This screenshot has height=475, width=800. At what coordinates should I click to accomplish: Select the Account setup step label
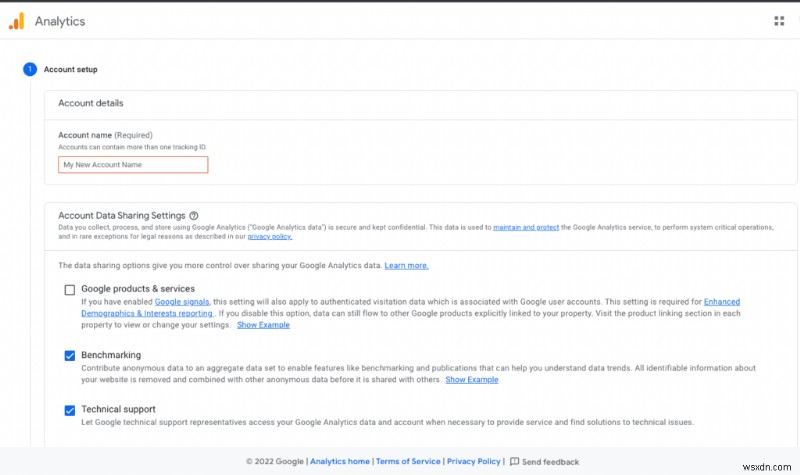[x=70, y=69]
